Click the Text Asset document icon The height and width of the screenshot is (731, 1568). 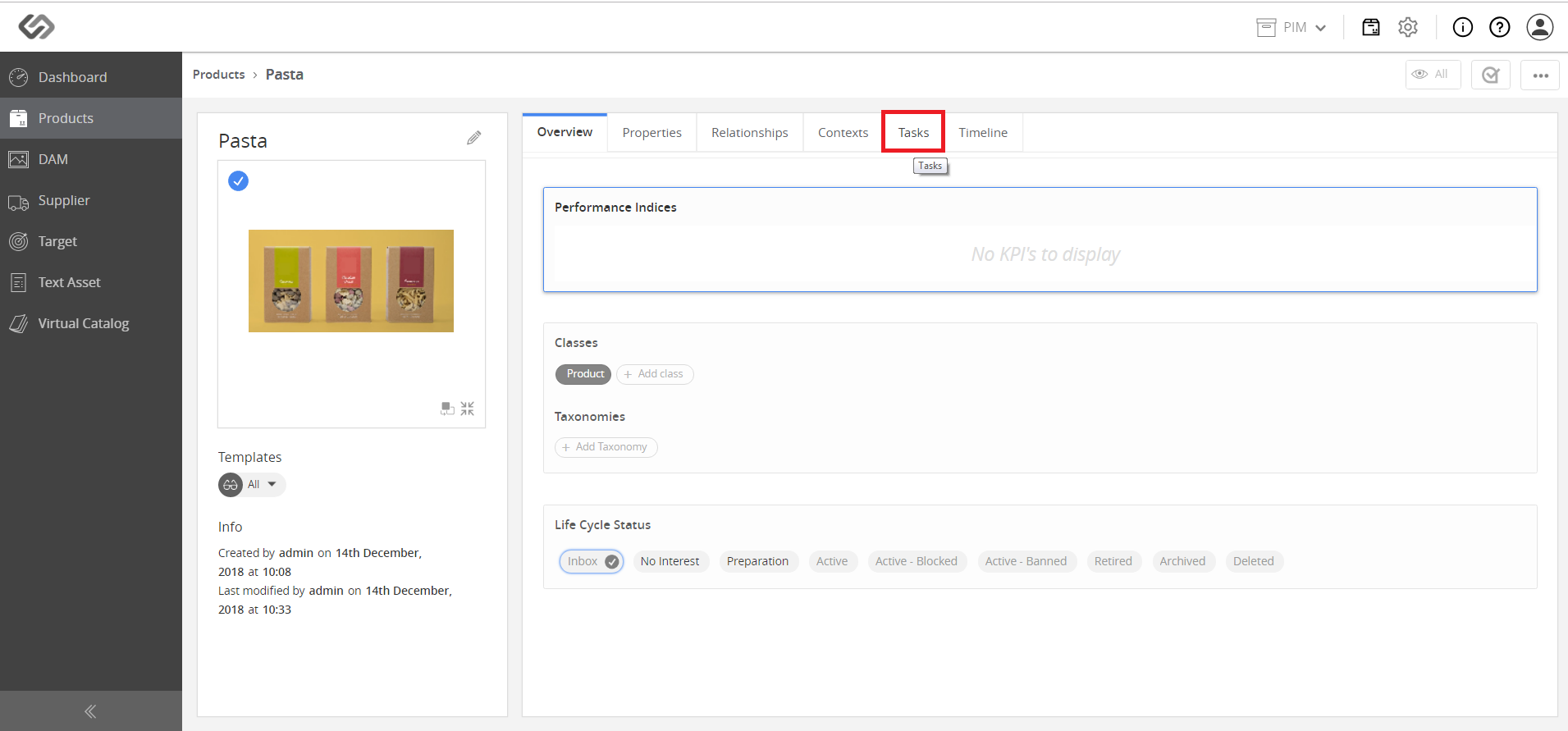pos(18,282)
